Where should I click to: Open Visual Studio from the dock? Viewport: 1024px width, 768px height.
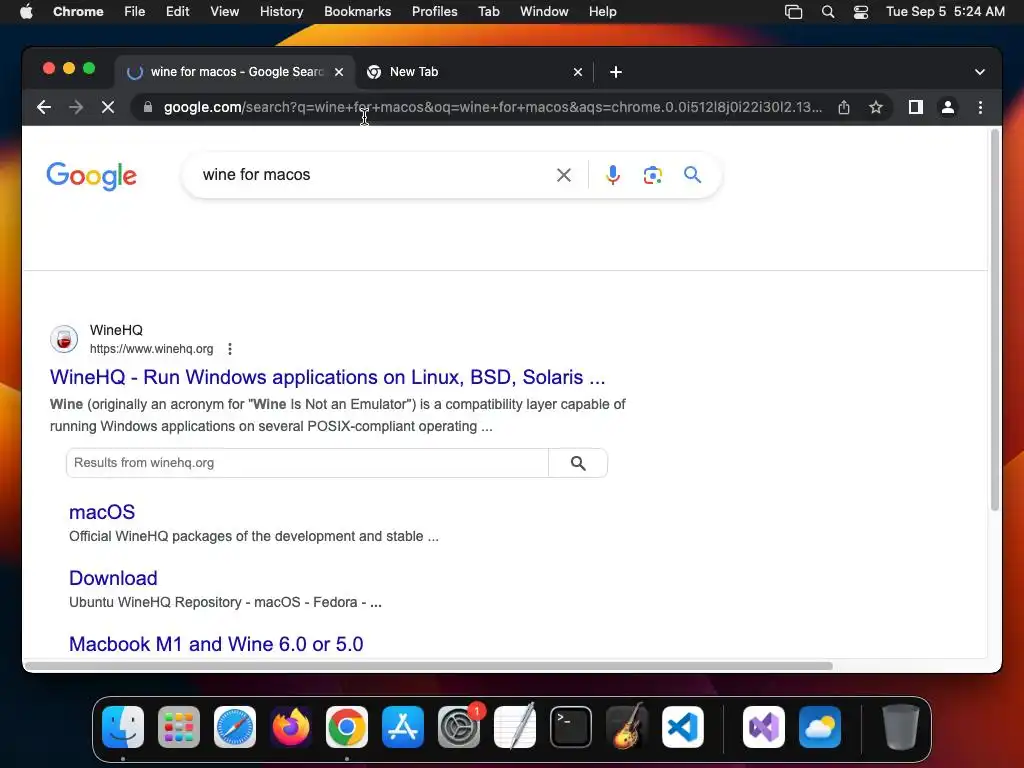(x=763, y=727)
